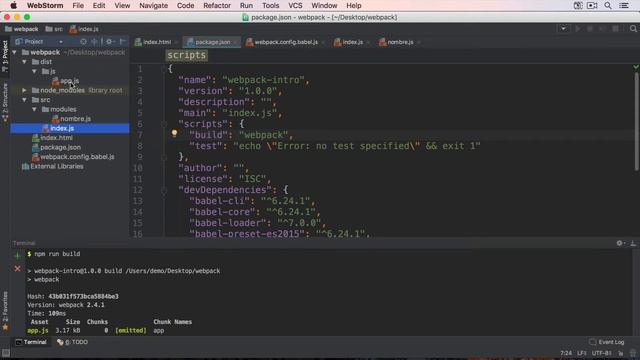This screenshot has height=360, width=640.
Task: Fold the scripts block at line 6
Action: pyautogui.click(x=164, y=124)
